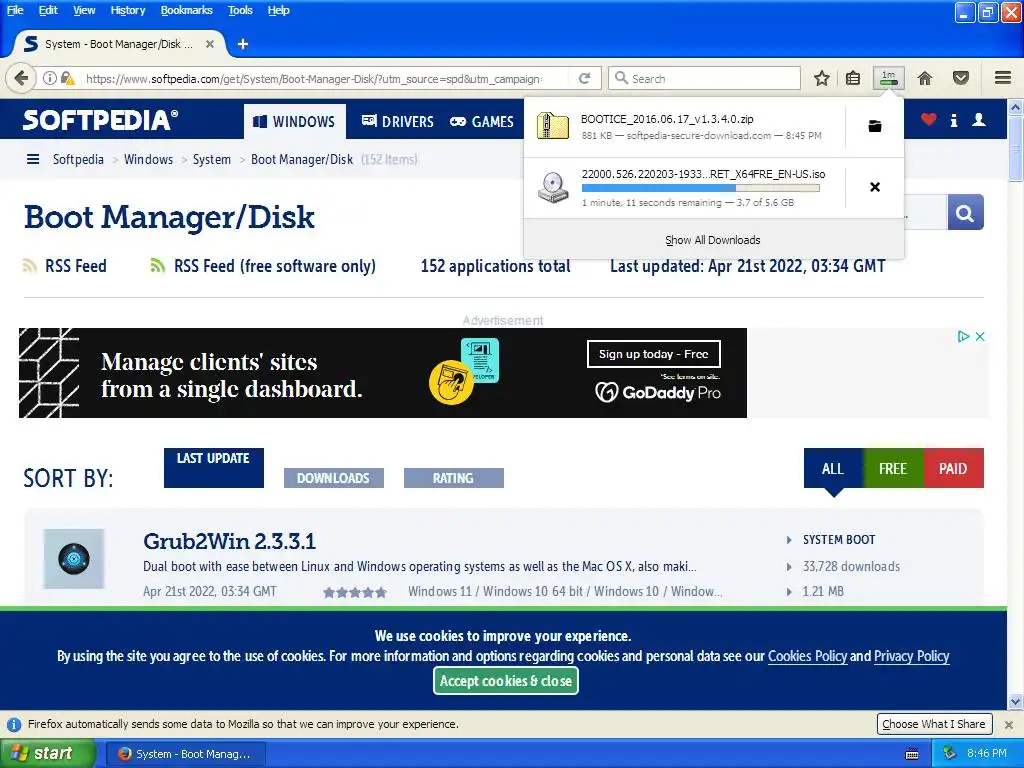1024x768 pixels.
Task: Reload the page with the refresh icon
Action: (584, 78)
